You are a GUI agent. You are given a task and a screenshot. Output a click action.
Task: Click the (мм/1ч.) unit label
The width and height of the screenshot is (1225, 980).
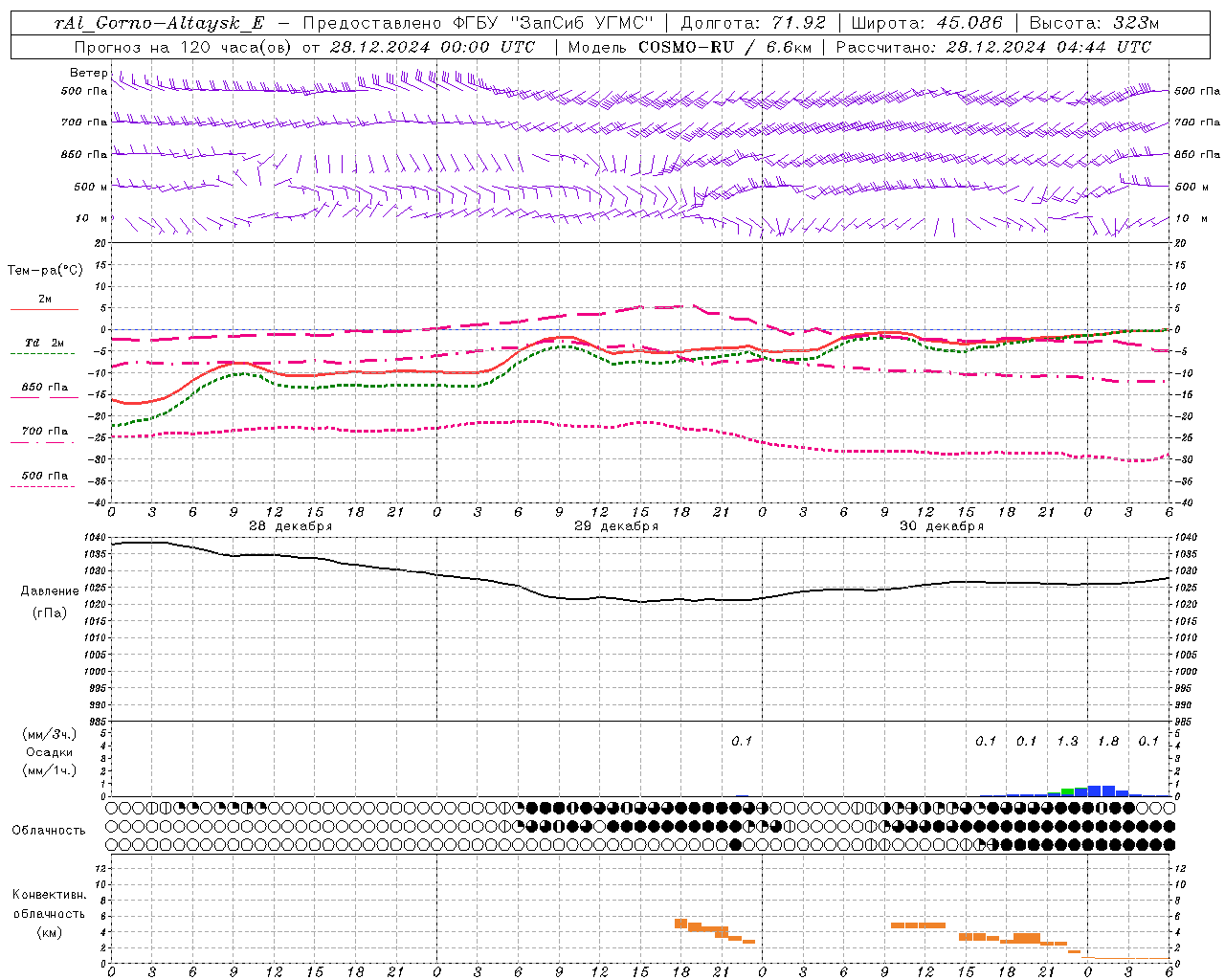coord(50,770)
